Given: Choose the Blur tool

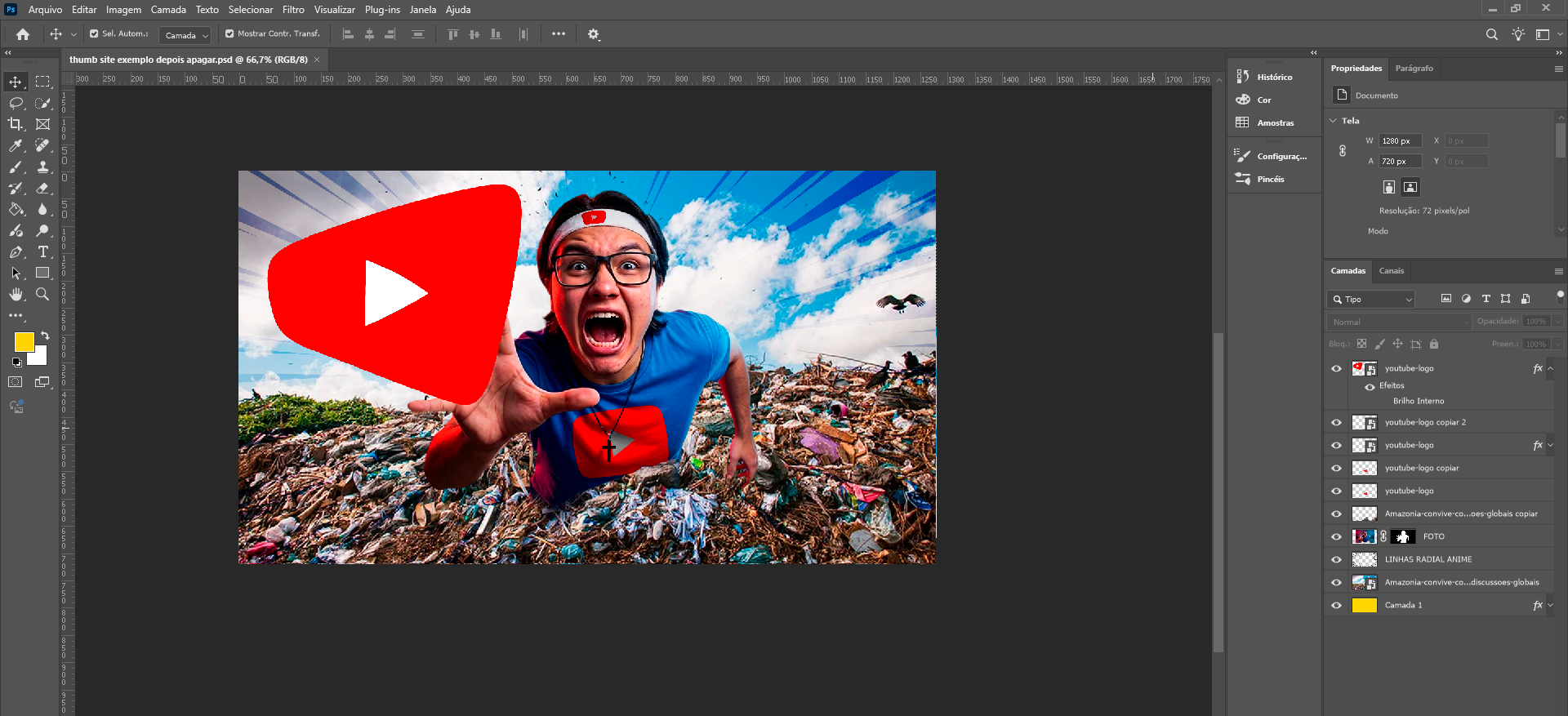Looking at the screenshot, I should (x=43, y=209).
